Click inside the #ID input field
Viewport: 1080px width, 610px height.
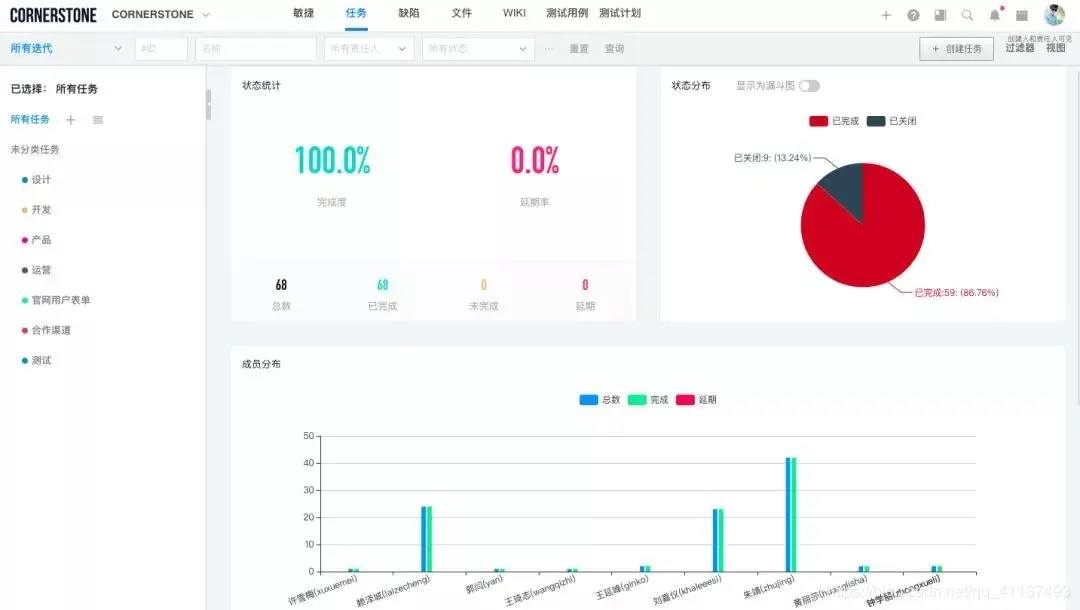160,47
